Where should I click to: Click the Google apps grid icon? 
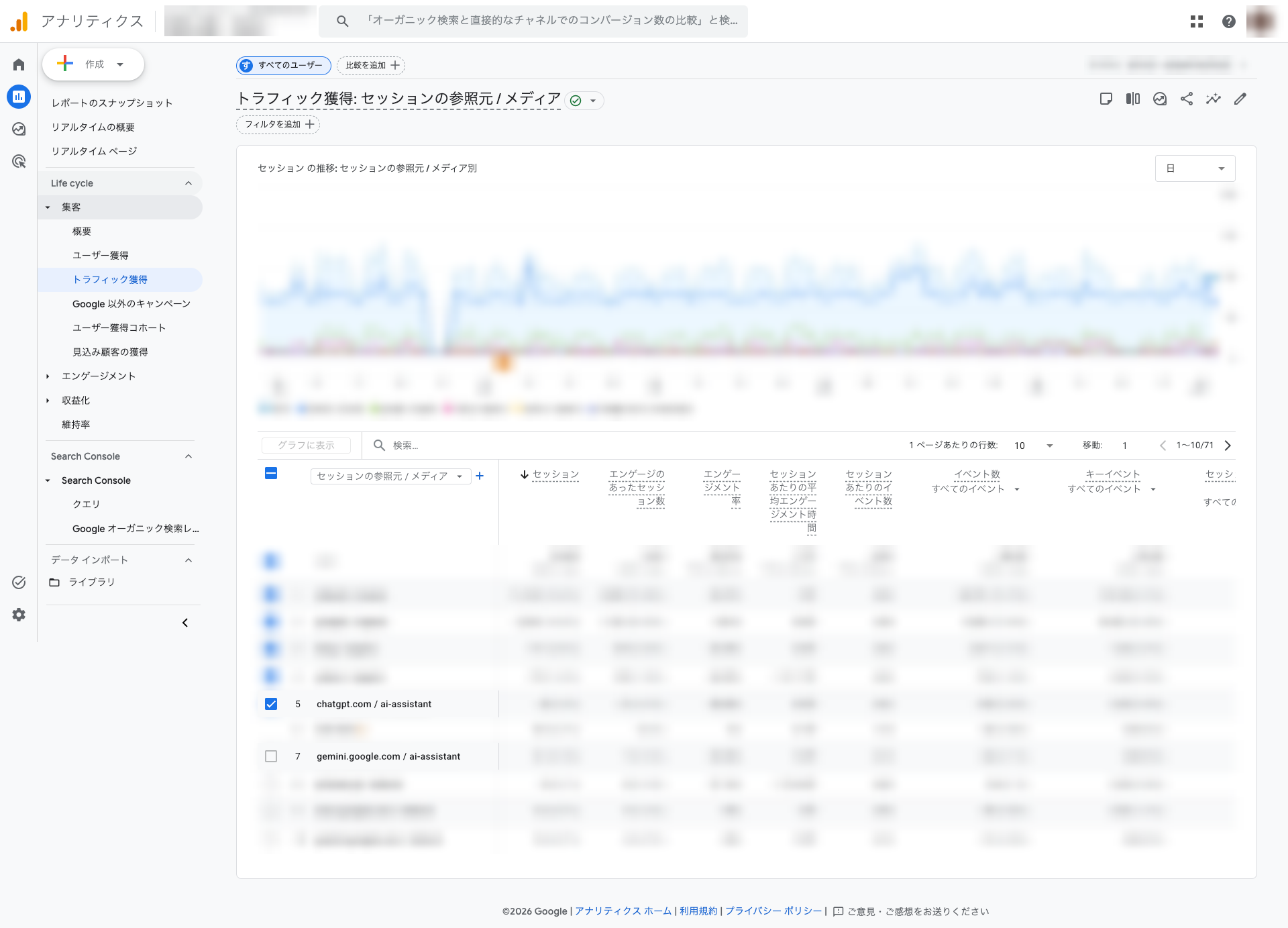[1197, 21]
